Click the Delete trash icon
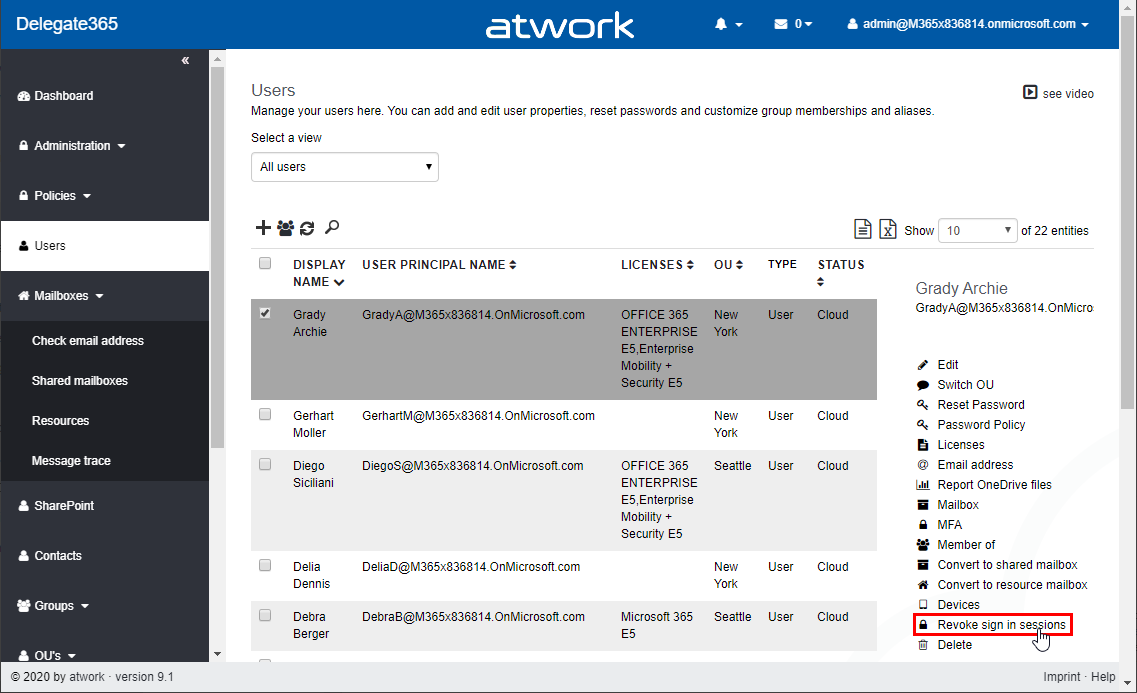Viewport: 1137px width, 693px height. [x=922, y=644]
